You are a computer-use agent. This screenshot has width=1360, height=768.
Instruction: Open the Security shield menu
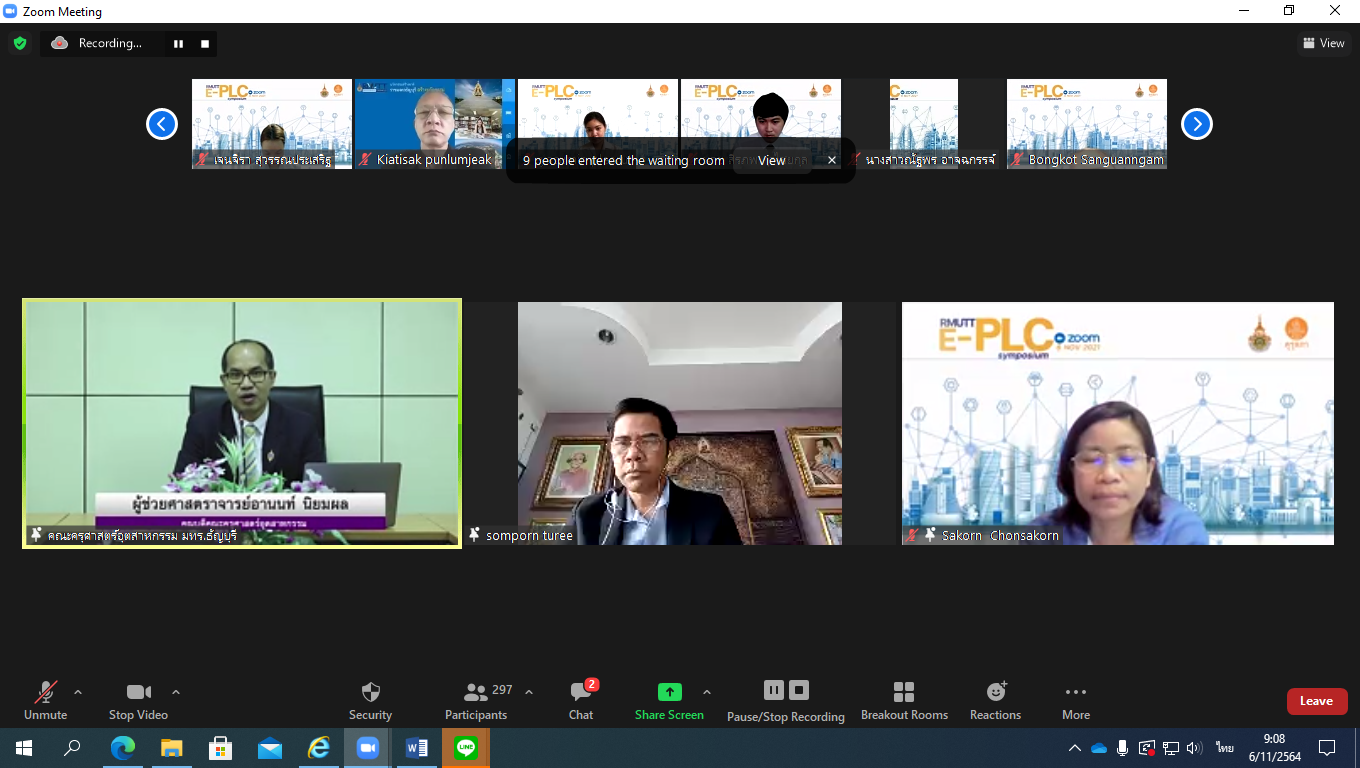[370, 700]
